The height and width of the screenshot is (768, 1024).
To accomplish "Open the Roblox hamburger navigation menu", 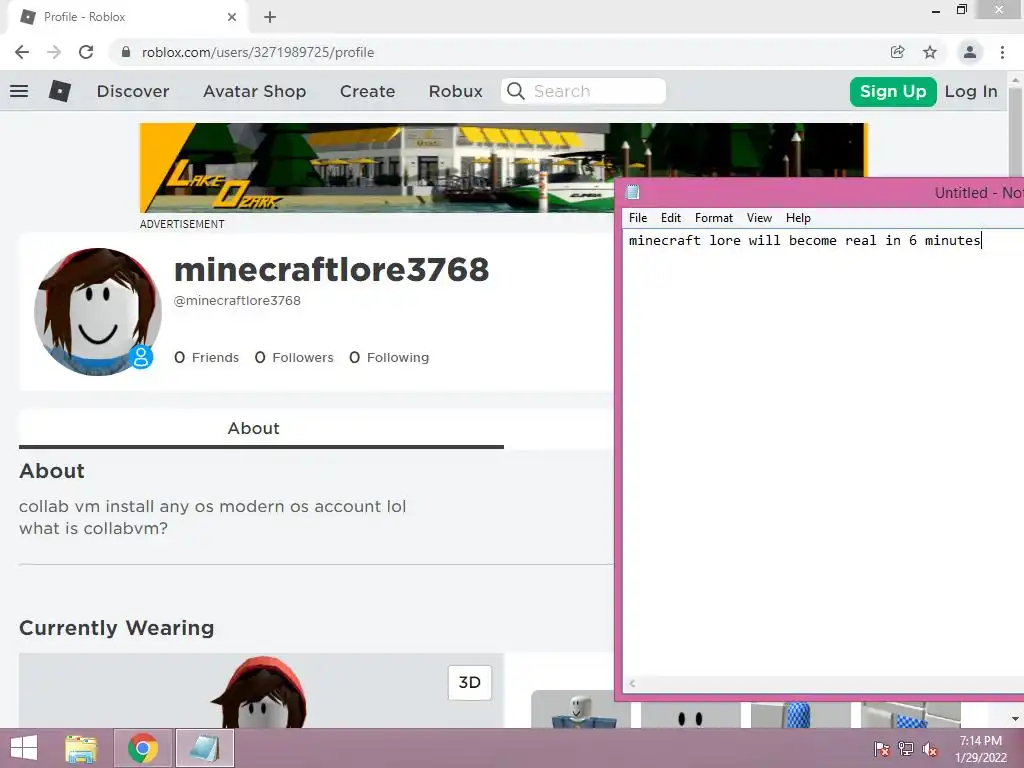I will click(19, 91).
